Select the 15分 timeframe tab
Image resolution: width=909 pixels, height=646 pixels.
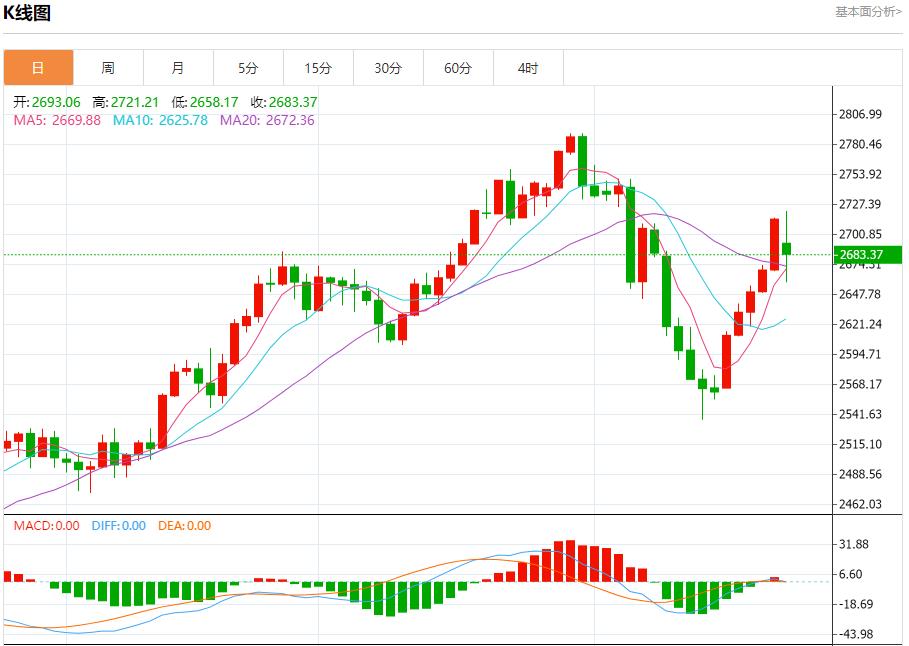pos(318,68)
